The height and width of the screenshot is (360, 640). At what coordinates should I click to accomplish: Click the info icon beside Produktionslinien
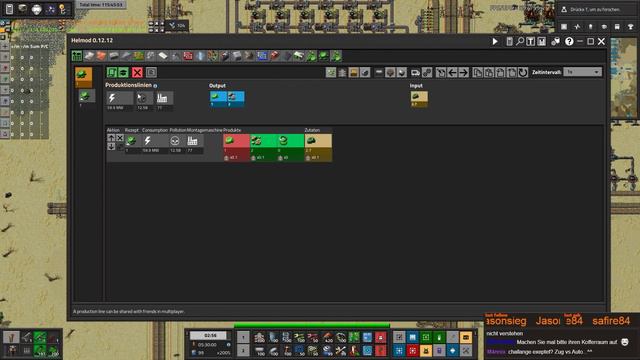coord(155,86)
